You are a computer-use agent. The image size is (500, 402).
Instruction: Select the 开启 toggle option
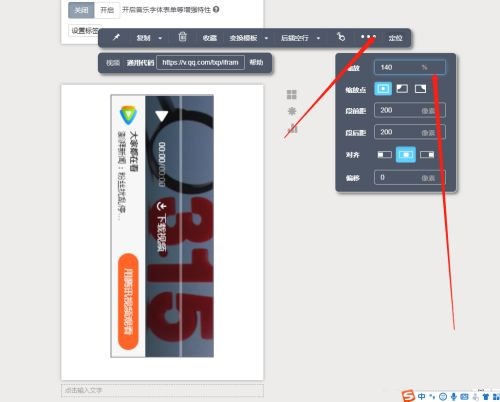pyautogui.click(x=107, y=10)
